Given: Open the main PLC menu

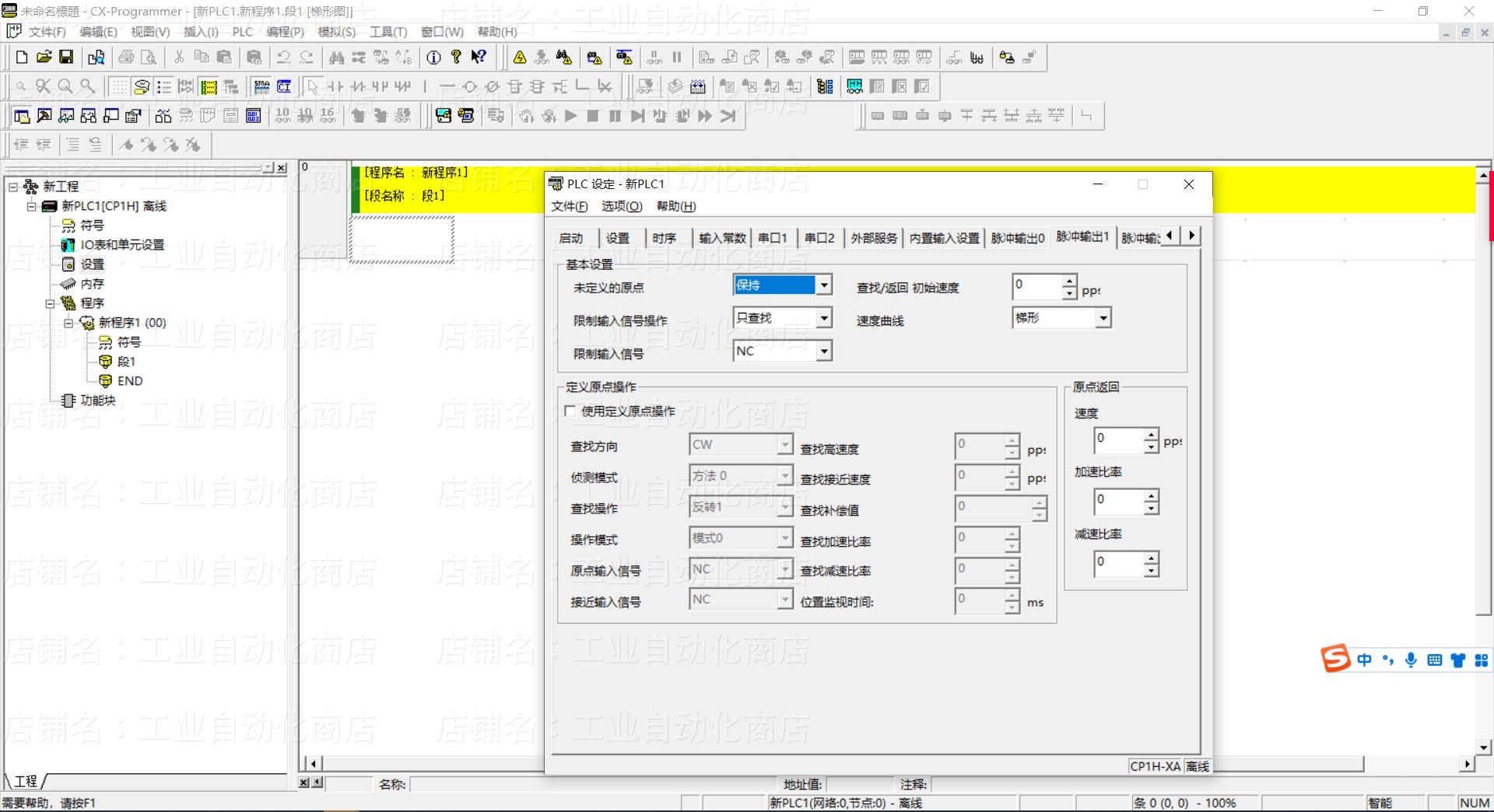Looking at the screenshot, I should coord(243,32).
